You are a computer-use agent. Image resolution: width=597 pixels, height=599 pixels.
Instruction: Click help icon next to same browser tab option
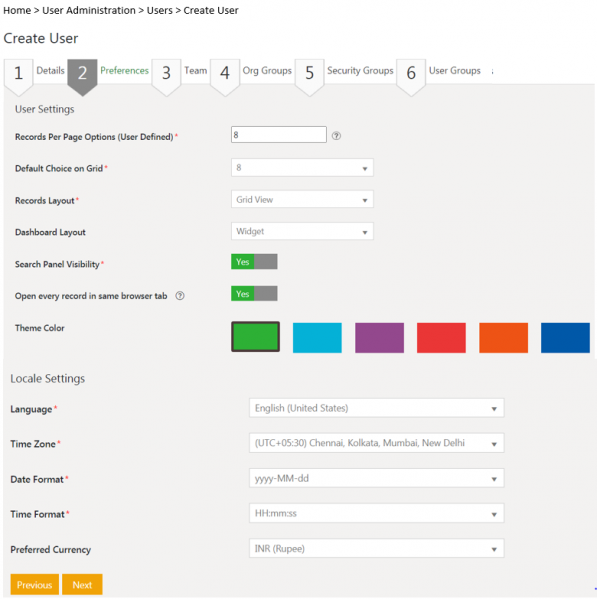[x=180, y=296]
